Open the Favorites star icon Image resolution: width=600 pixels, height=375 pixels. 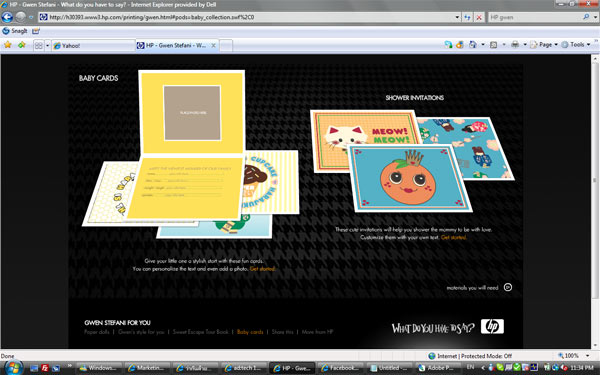pos(8,45)
